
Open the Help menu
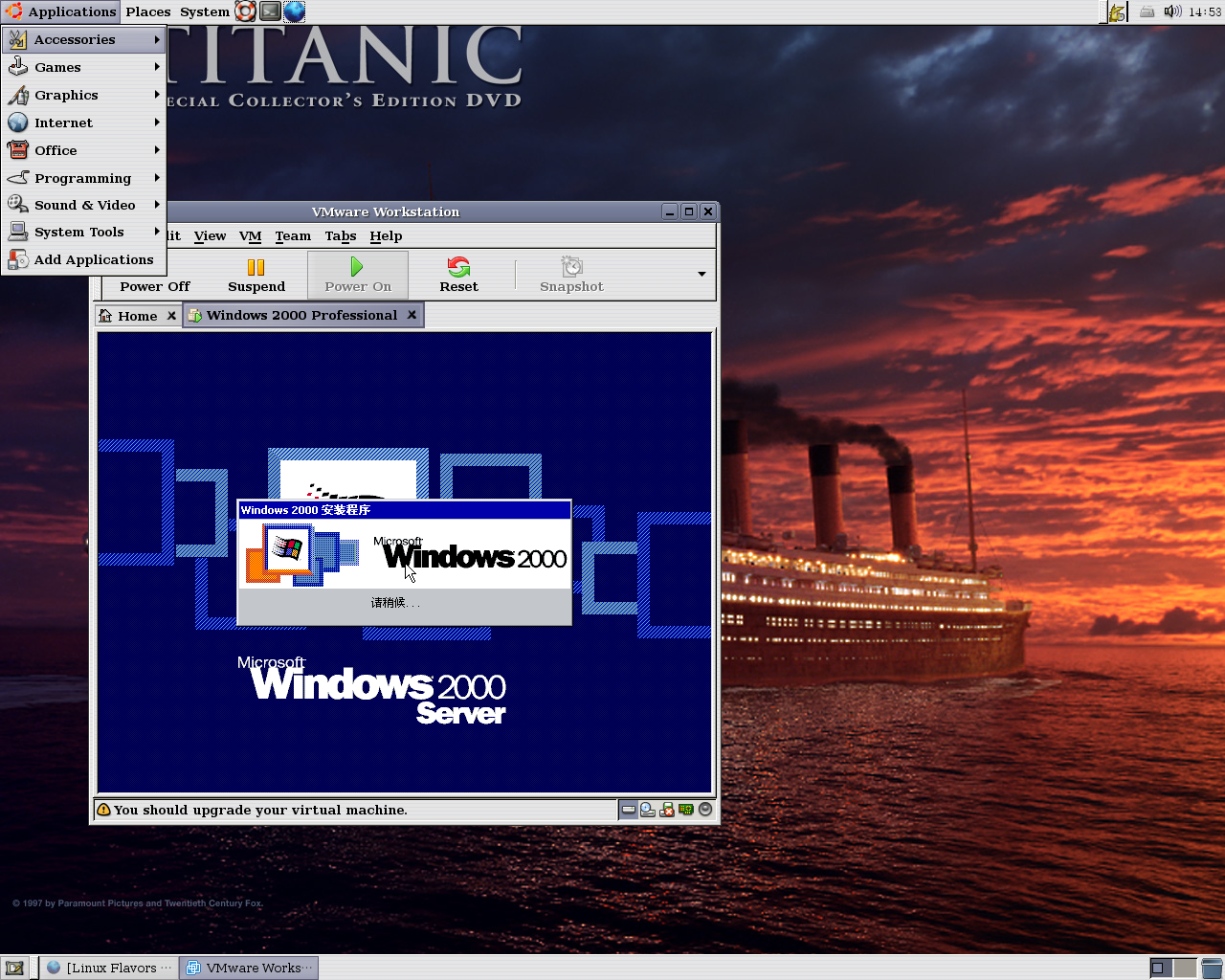tap(386, 236)
